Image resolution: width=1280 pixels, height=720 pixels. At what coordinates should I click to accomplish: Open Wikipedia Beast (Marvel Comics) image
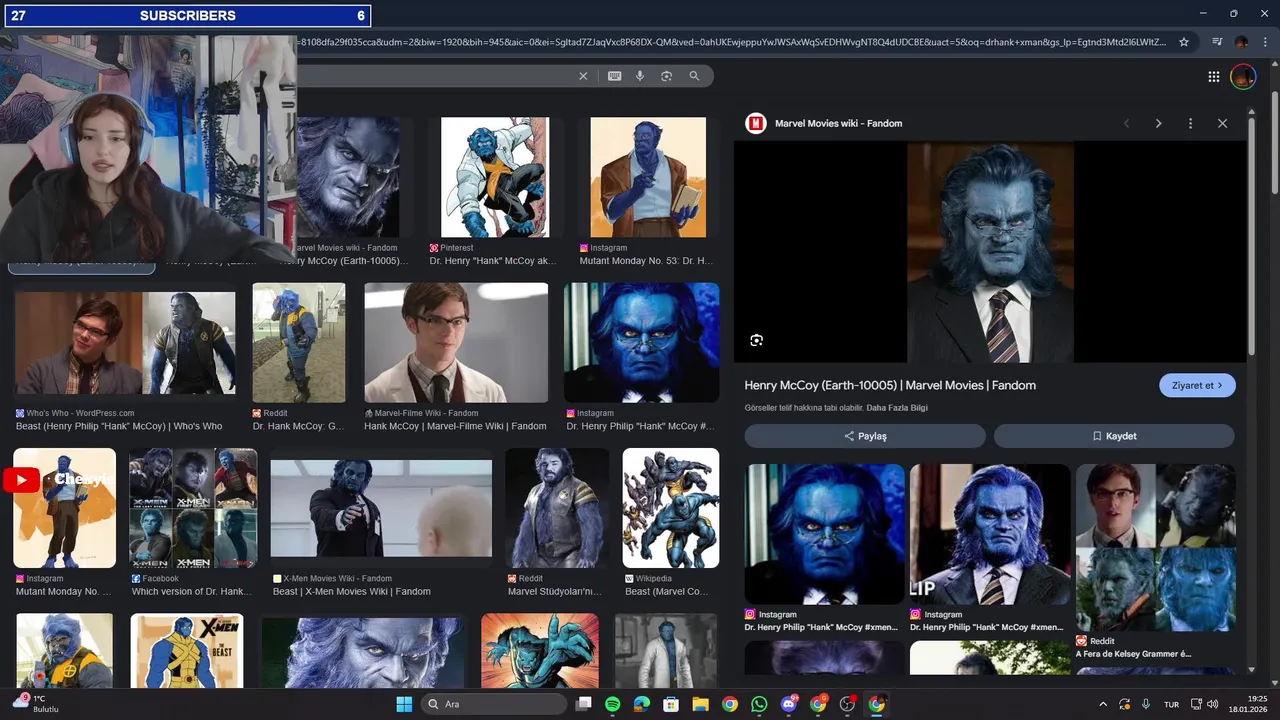pyautogui.click(x=671, y=508)
